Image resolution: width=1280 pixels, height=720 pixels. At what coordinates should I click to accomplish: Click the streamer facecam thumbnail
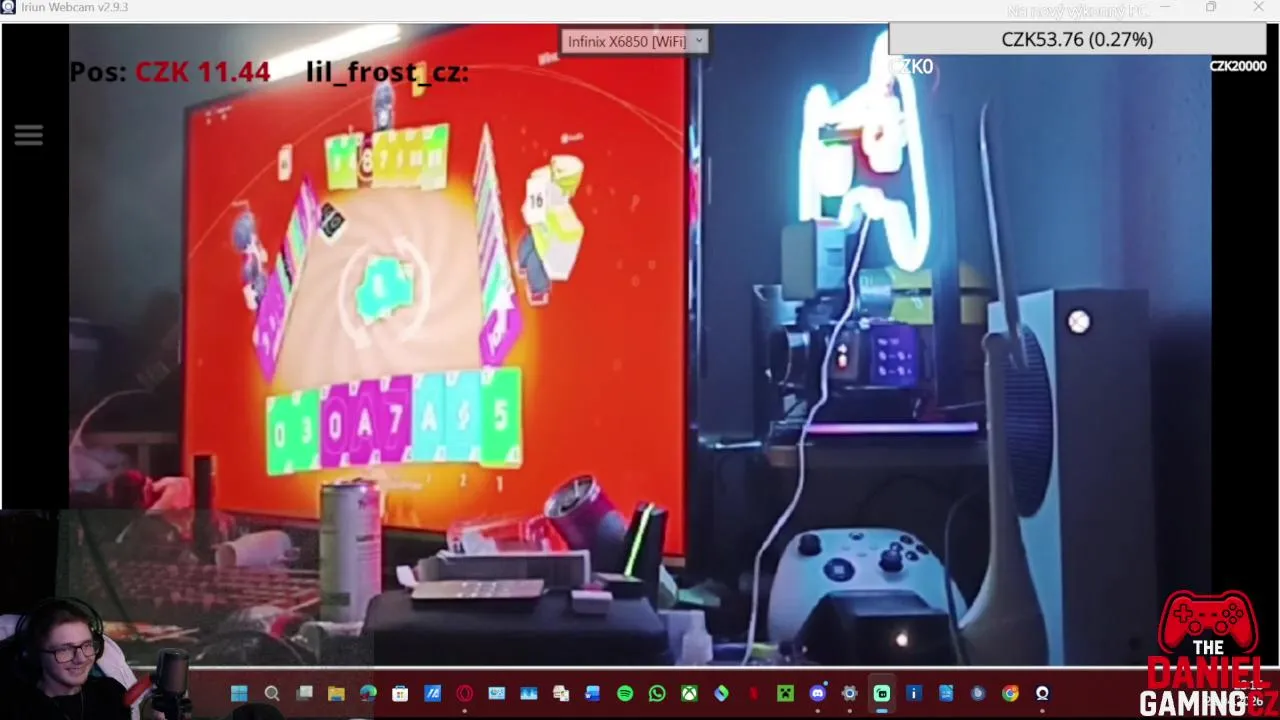[70, 655]
